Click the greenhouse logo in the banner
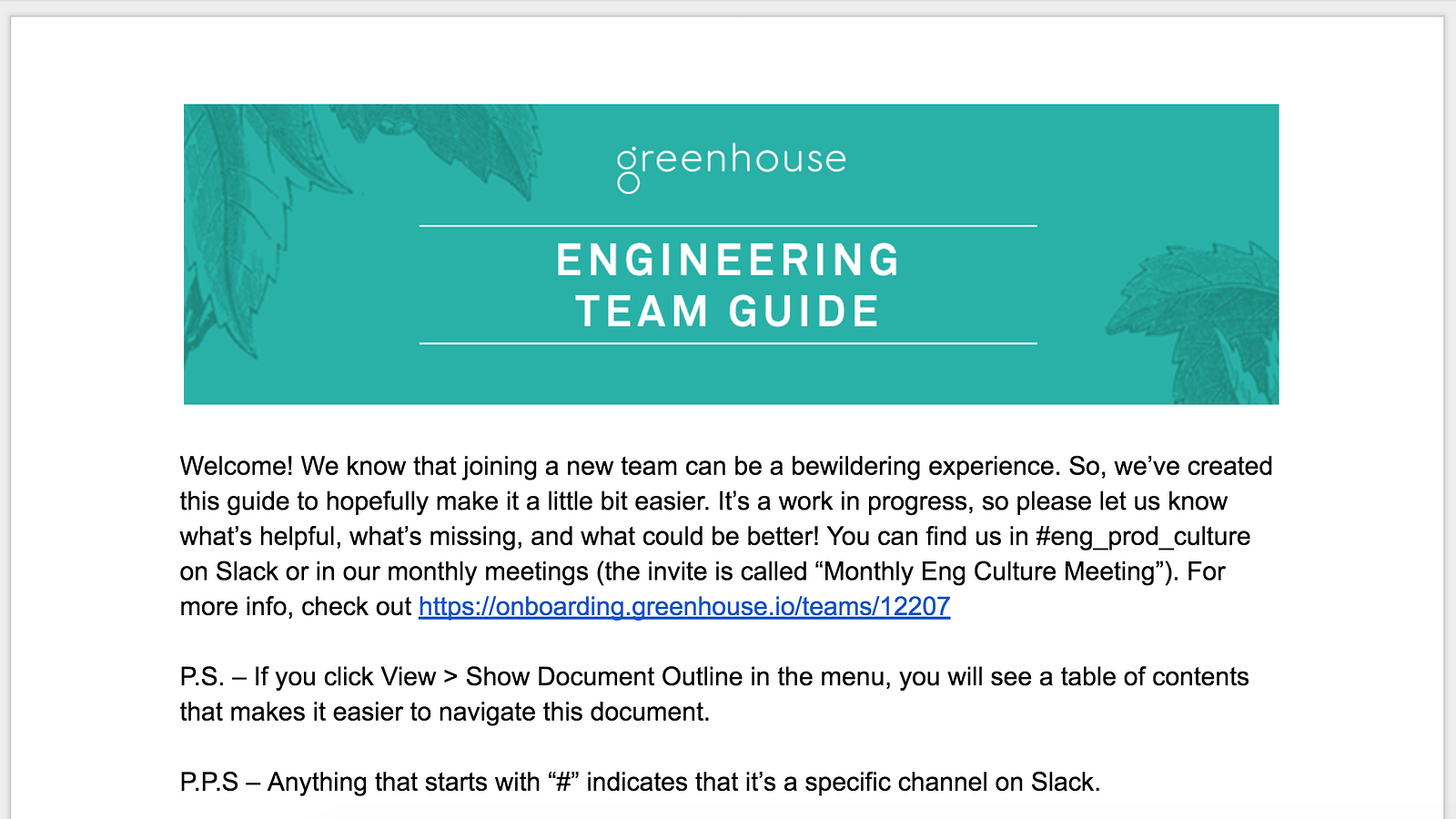 tap(731, 167)
